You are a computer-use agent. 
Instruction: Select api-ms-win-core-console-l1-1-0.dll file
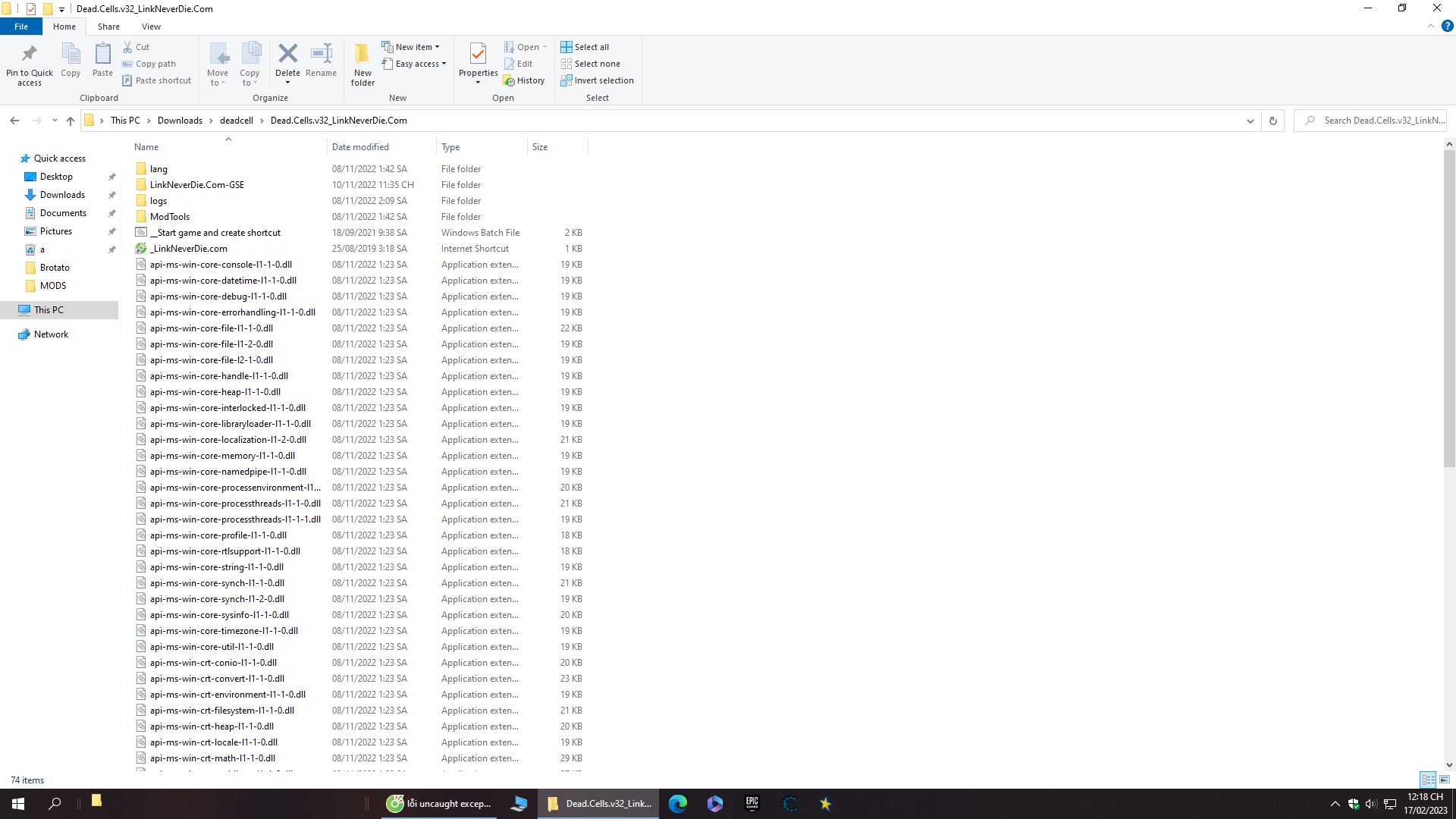pyautogui.click(x=221, y=265)
